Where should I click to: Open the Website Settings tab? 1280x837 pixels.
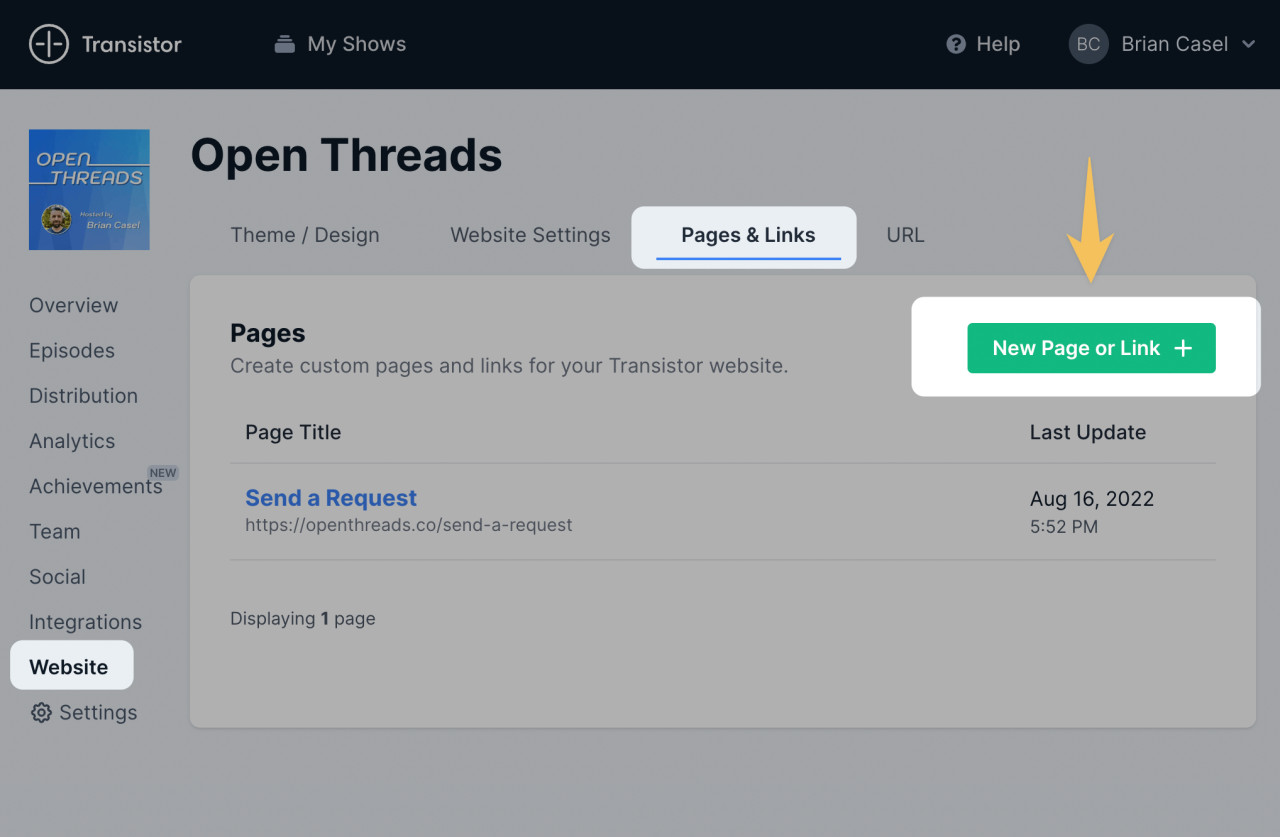pos(530,235)
